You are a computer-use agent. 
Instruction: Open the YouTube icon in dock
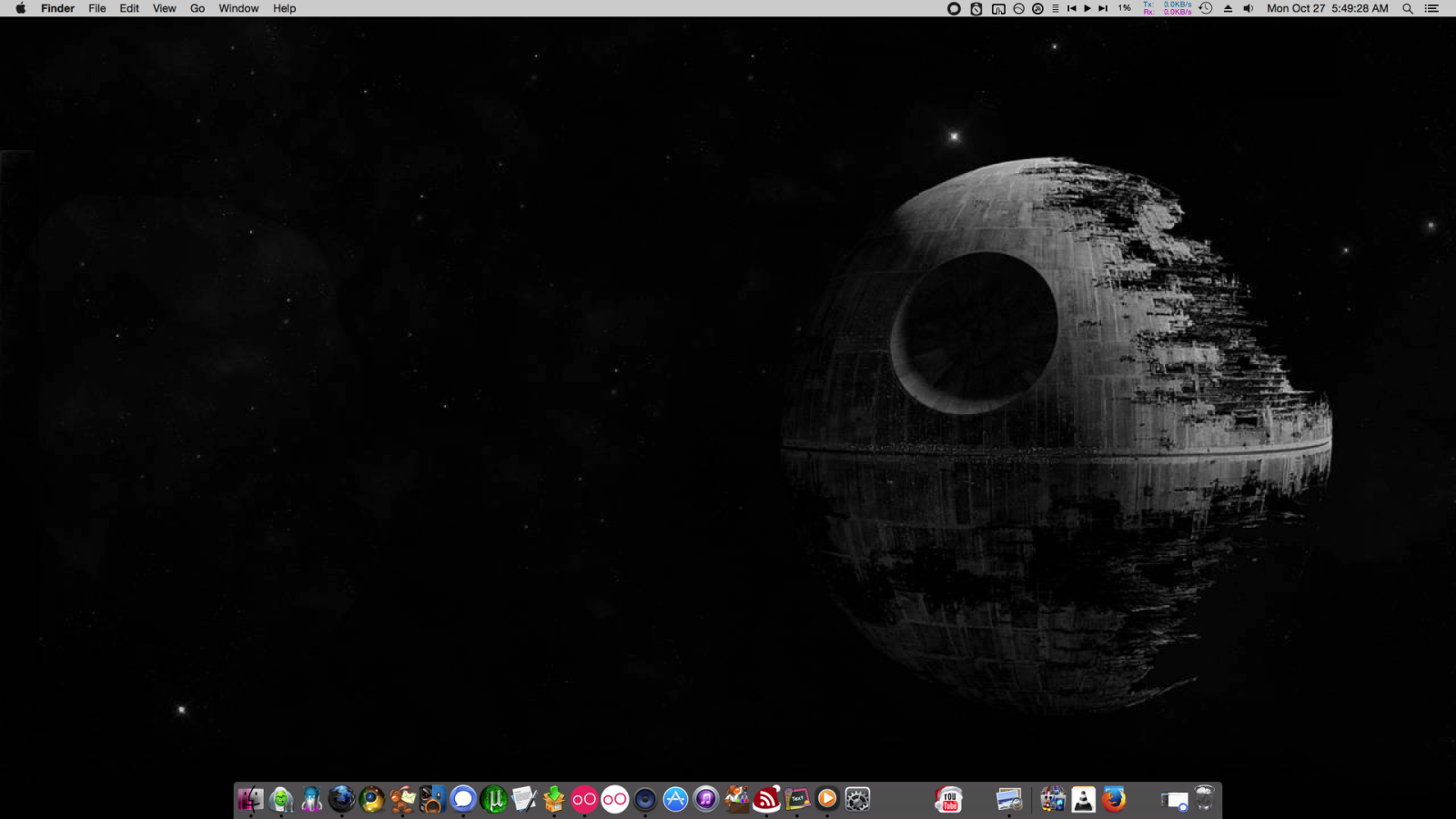click(949, 799)
